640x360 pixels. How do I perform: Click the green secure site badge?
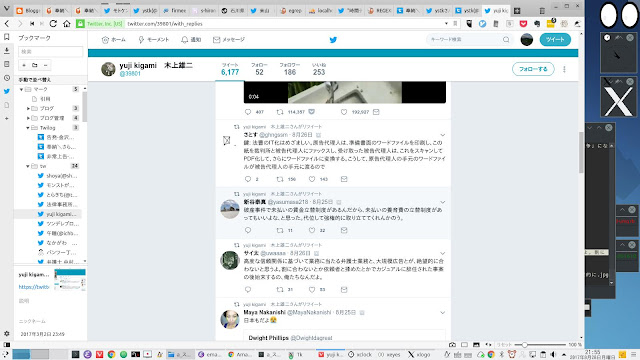coord(99,24)
